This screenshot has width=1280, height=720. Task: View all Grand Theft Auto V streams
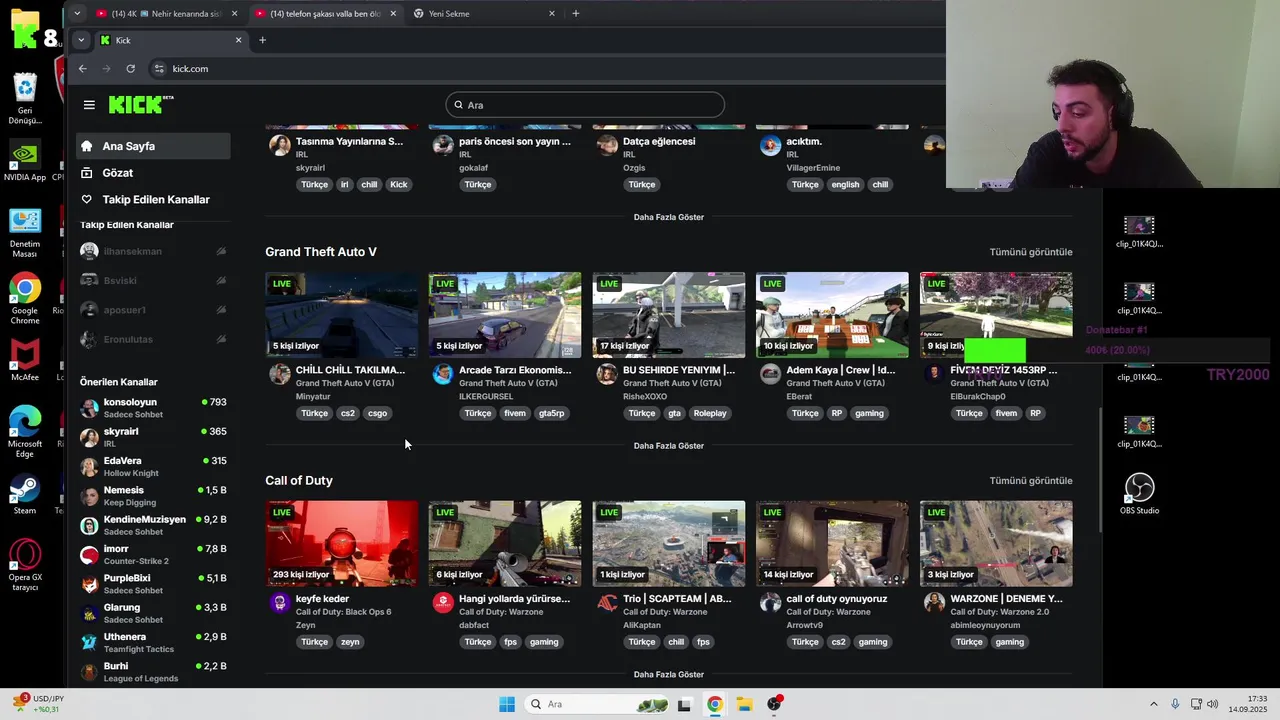click(x=1030, y=252)
